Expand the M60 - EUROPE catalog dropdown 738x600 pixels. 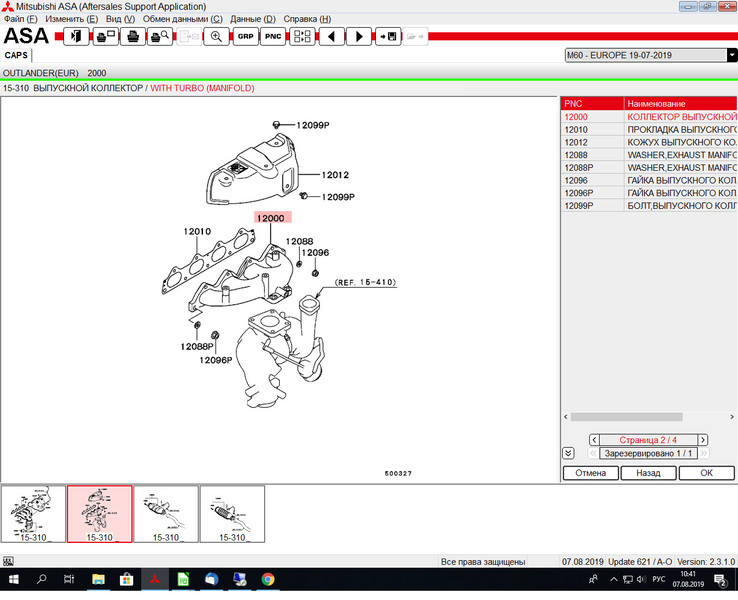coord(732,55)
